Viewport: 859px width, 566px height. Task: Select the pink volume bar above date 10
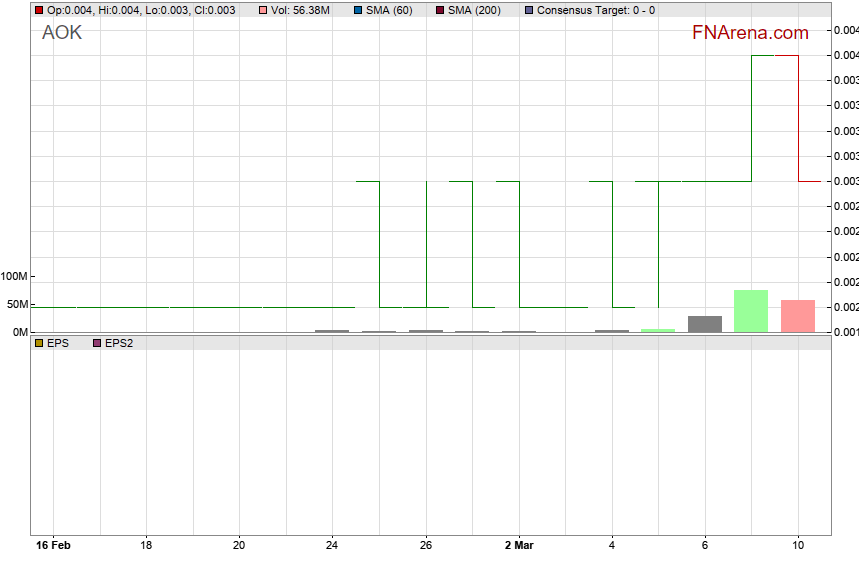click(798, 316)
